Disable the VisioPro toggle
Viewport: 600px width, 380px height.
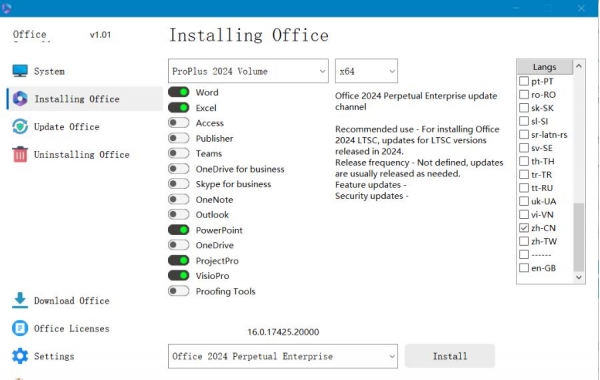tap(179, 276)
